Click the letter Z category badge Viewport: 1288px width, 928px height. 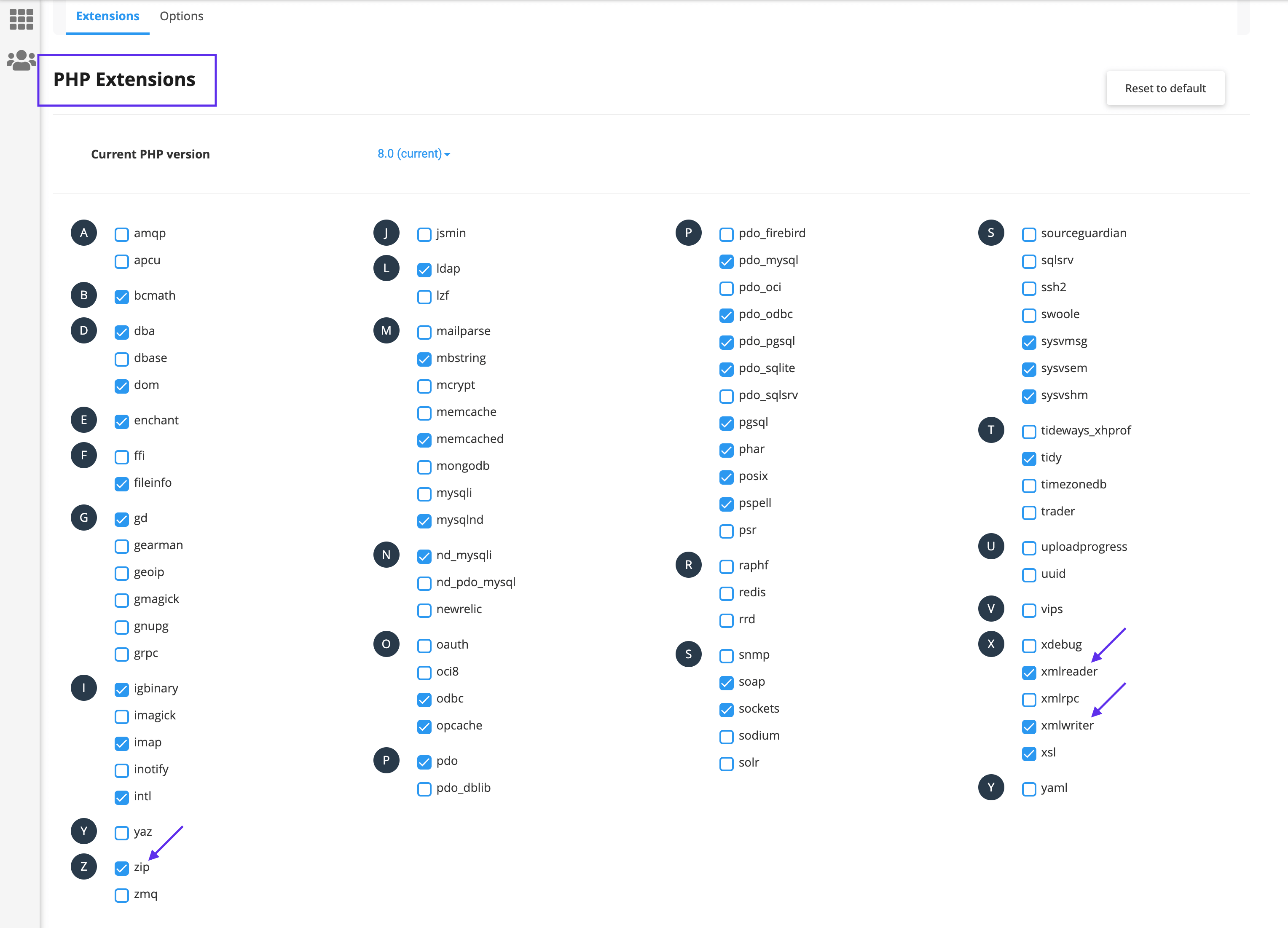(84, 866)
